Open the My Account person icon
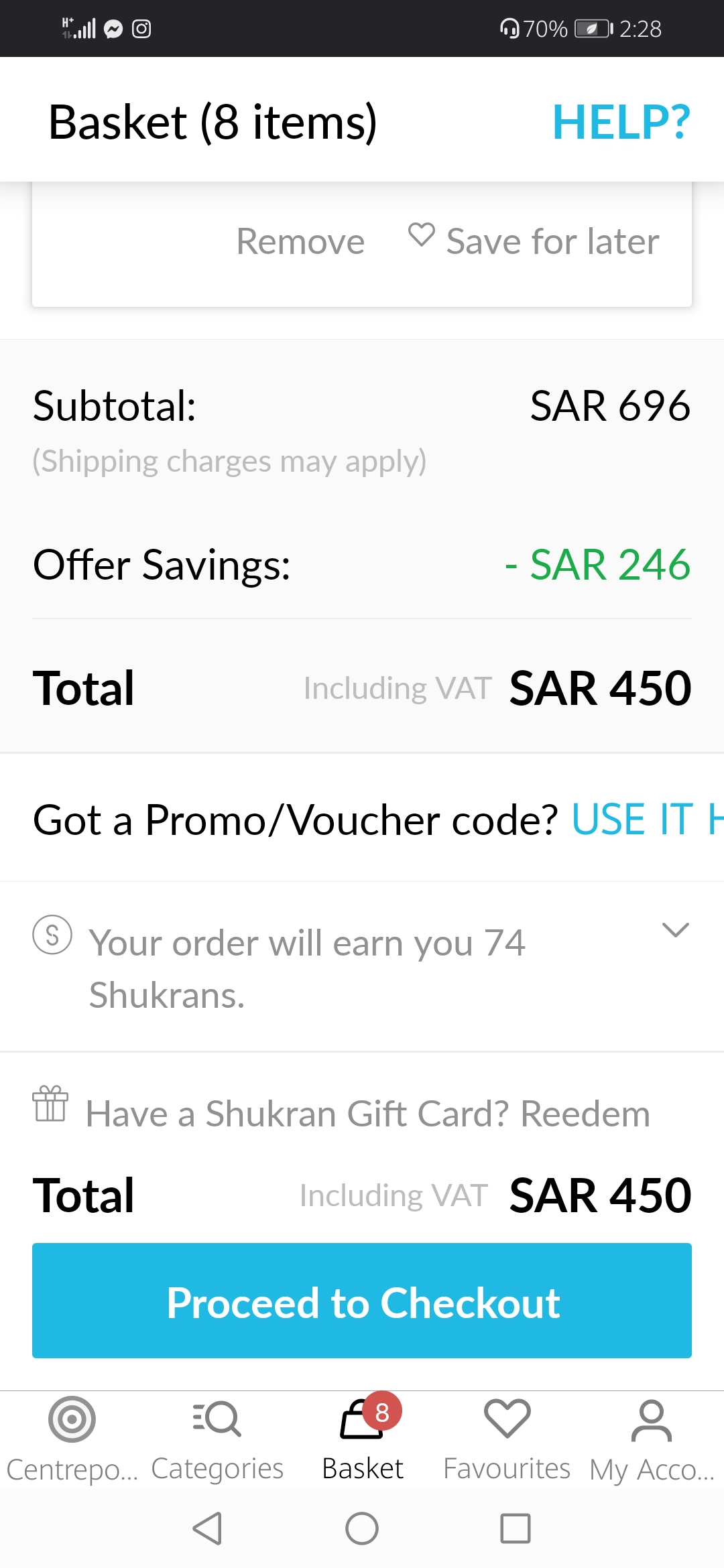 click(x=652, y=1420)
